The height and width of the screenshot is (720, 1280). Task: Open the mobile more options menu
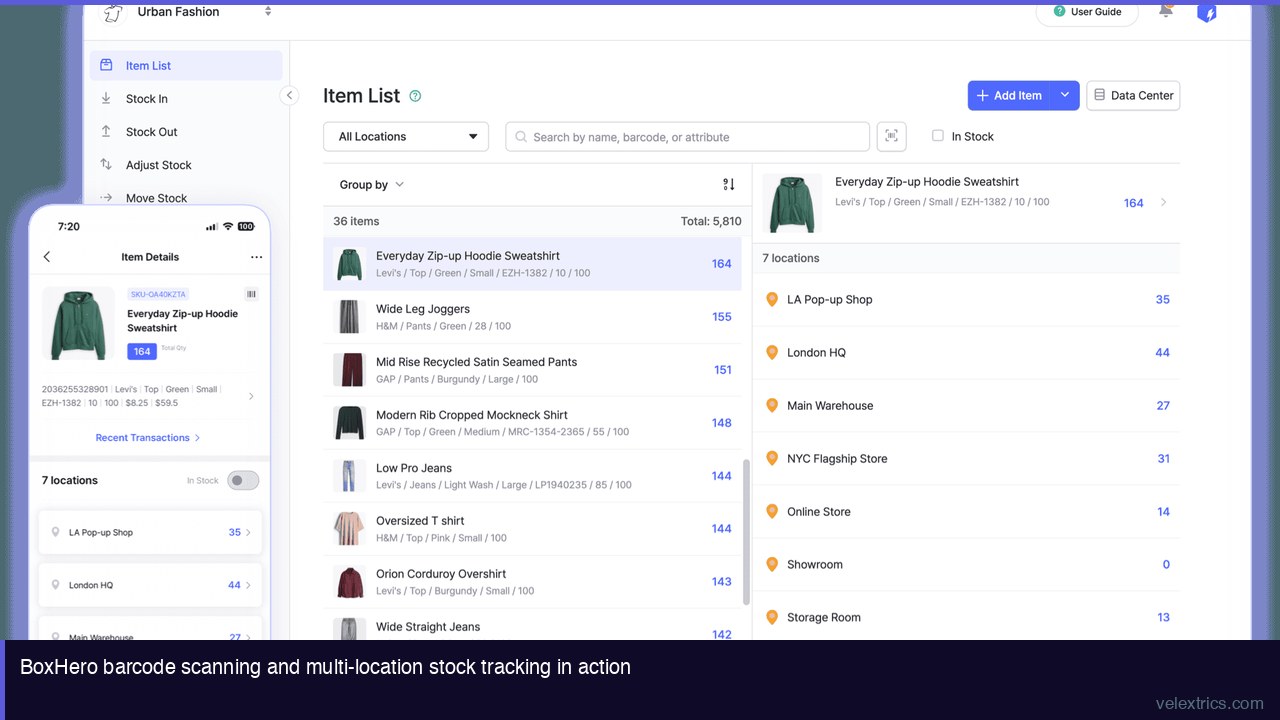(257, 257)
